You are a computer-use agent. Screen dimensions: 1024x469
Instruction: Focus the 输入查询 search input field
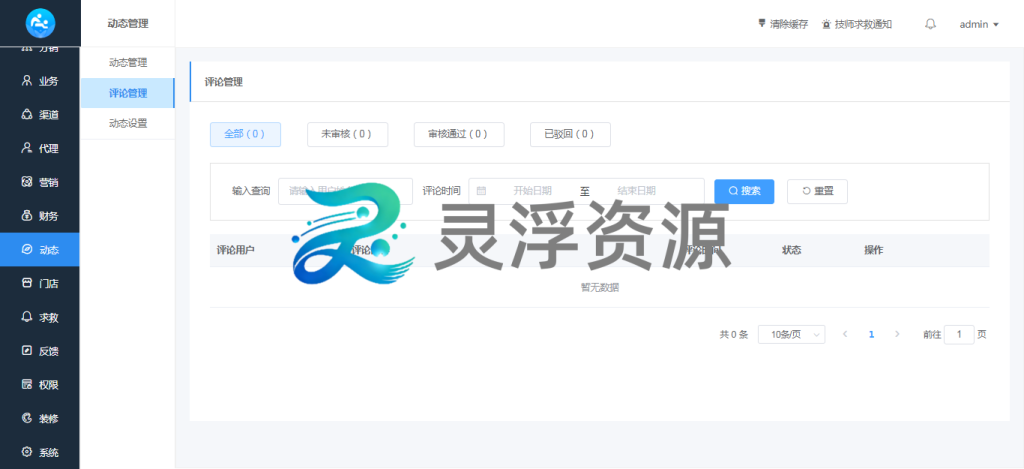tap(345, 191)
